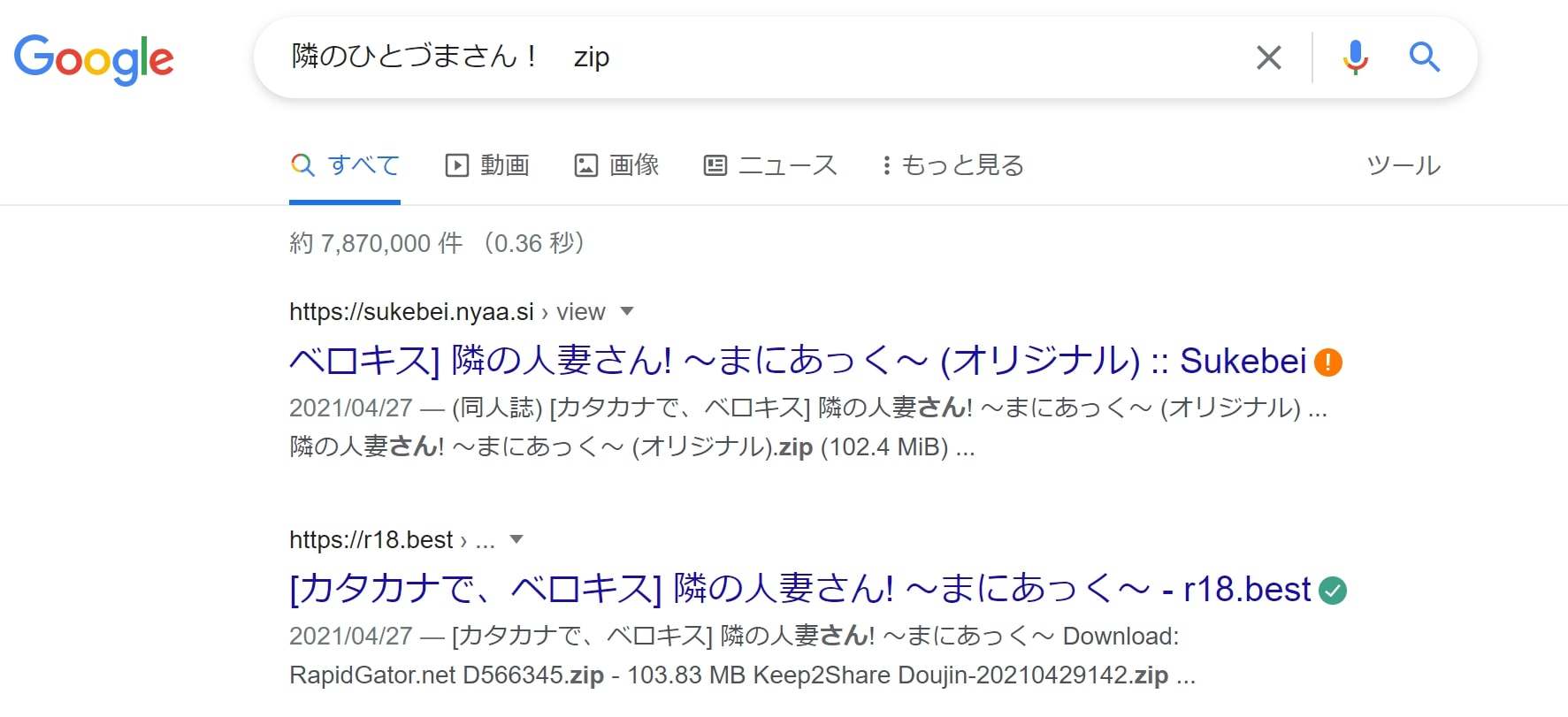Click the picture icon in 画像 tab

pos(586,165)
